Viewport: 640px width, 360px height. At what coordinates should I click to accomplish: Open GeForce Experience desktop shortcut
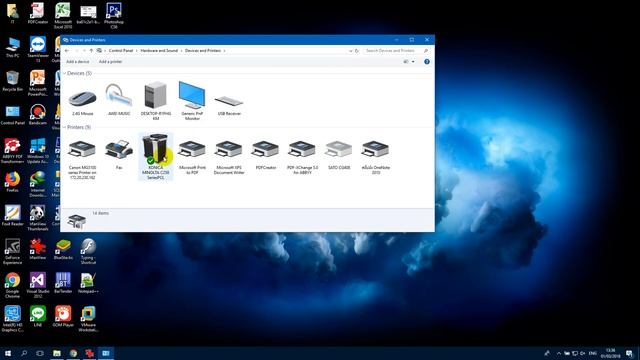point(12,251)
